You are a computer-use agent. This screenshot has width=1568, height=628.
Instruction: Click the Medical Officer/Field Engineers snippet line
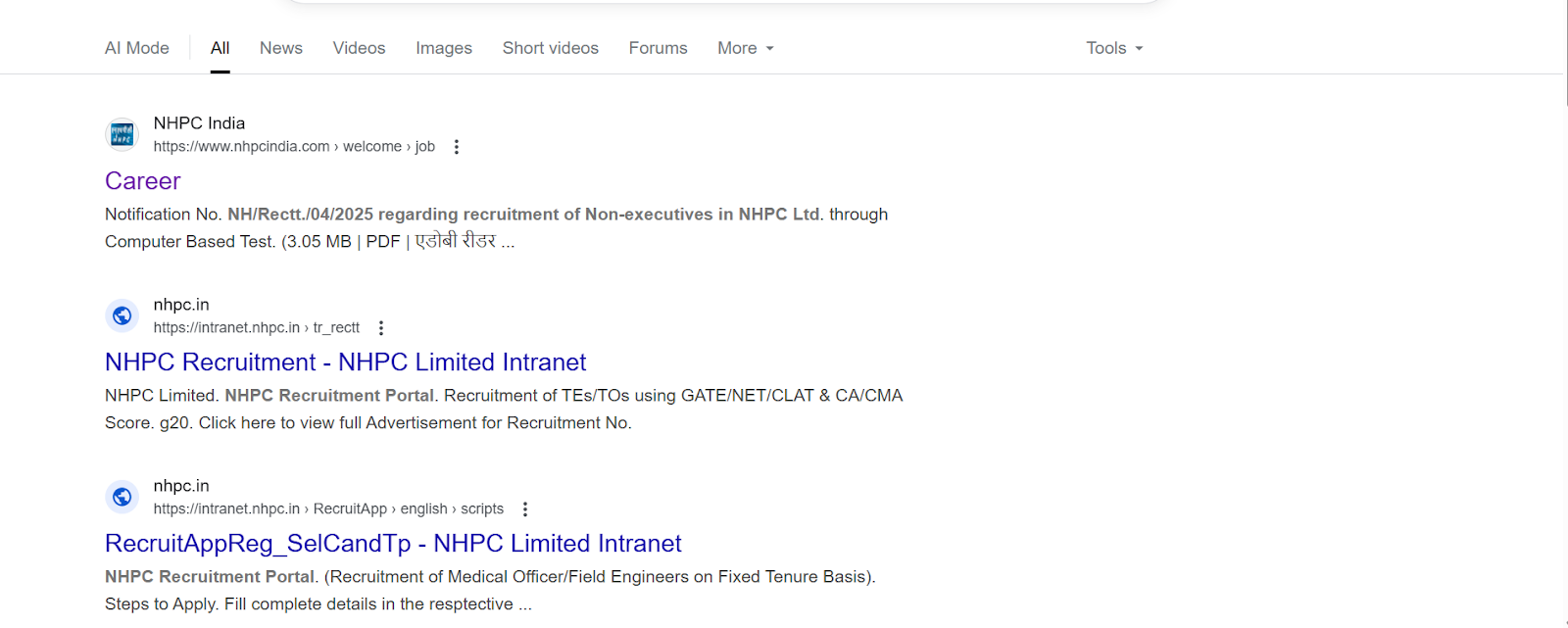(x=490, y=577)
